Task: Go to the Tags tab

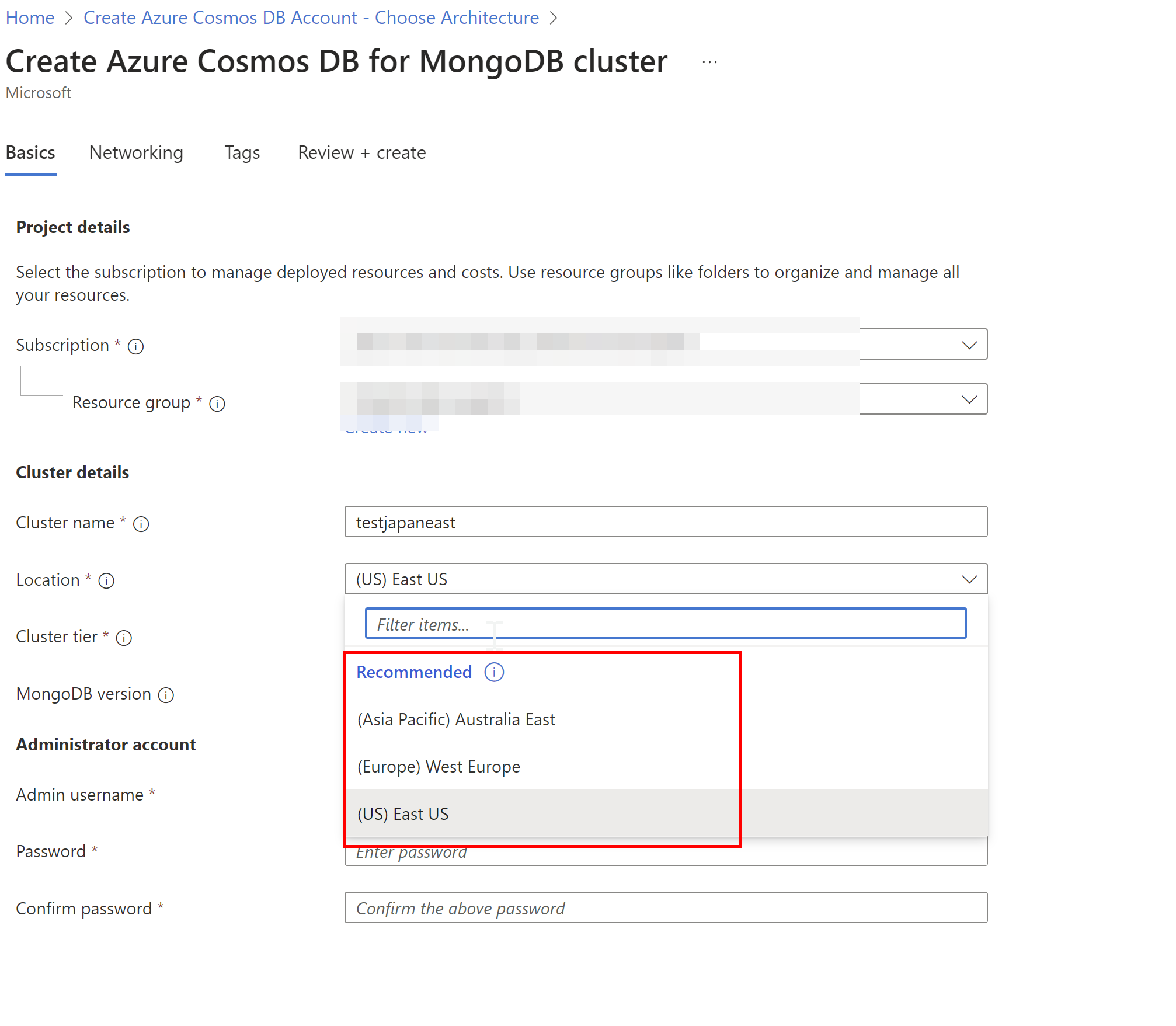Action: tap(242, 152)
